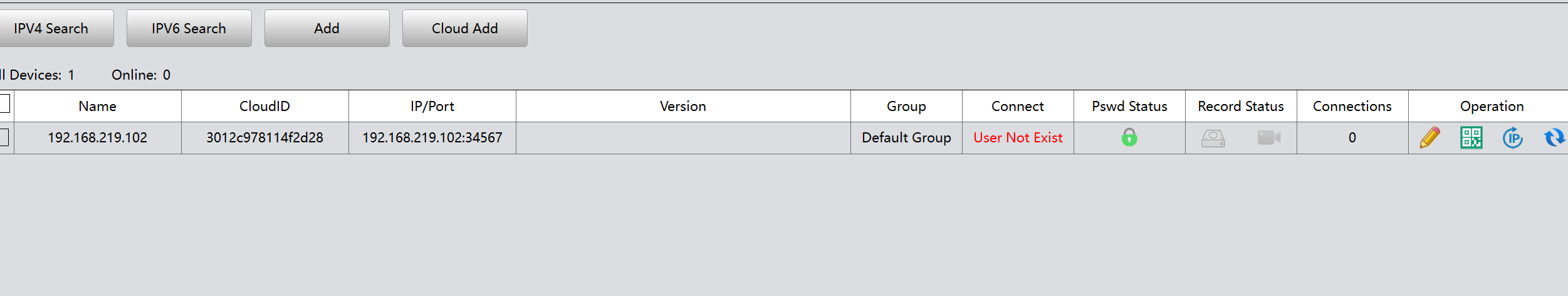Check the box for device 192.168.219.102

pos(4,137)
